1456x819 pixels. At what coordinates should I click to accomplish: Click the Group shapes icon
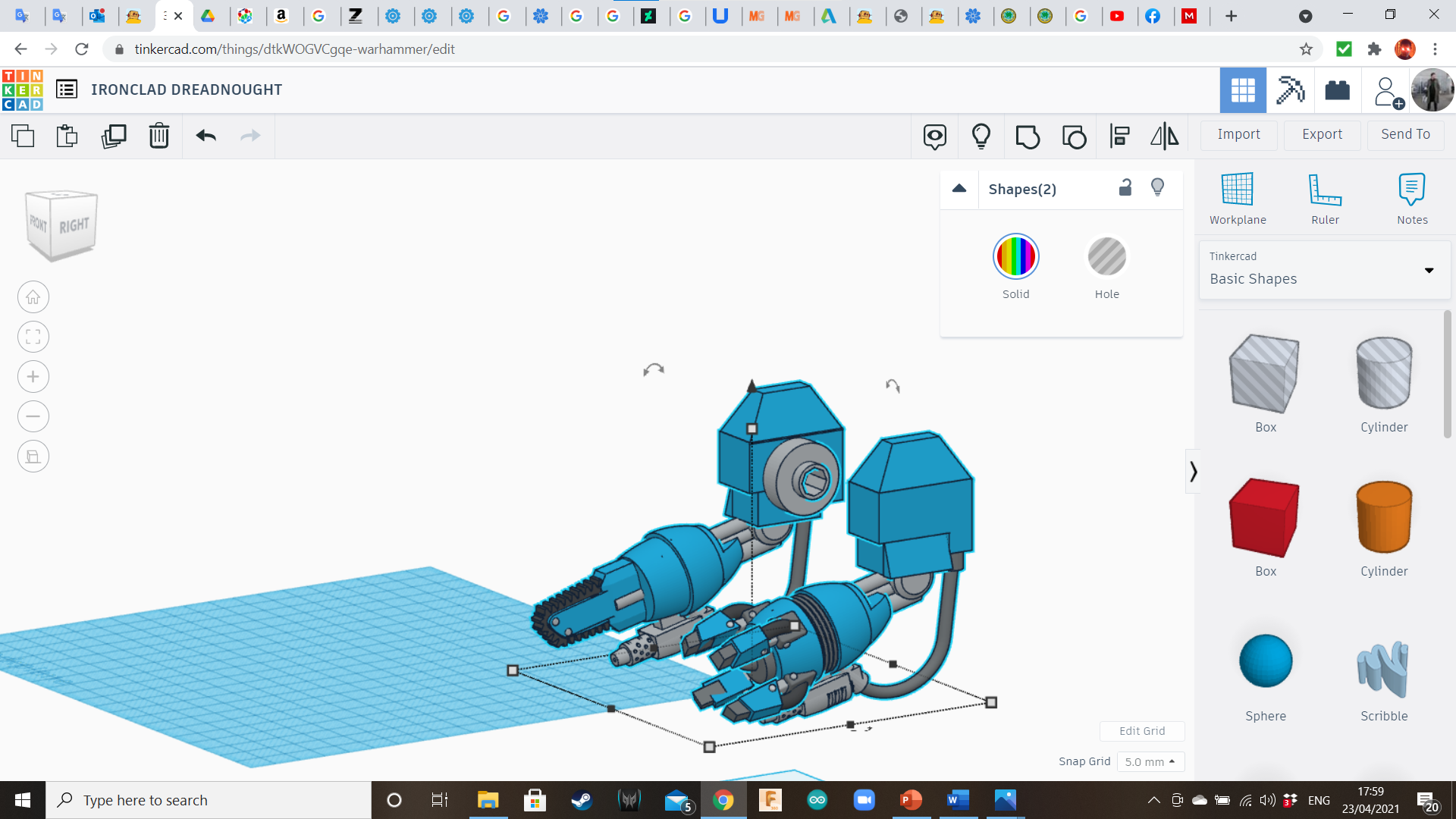[x=1028, y=136]
